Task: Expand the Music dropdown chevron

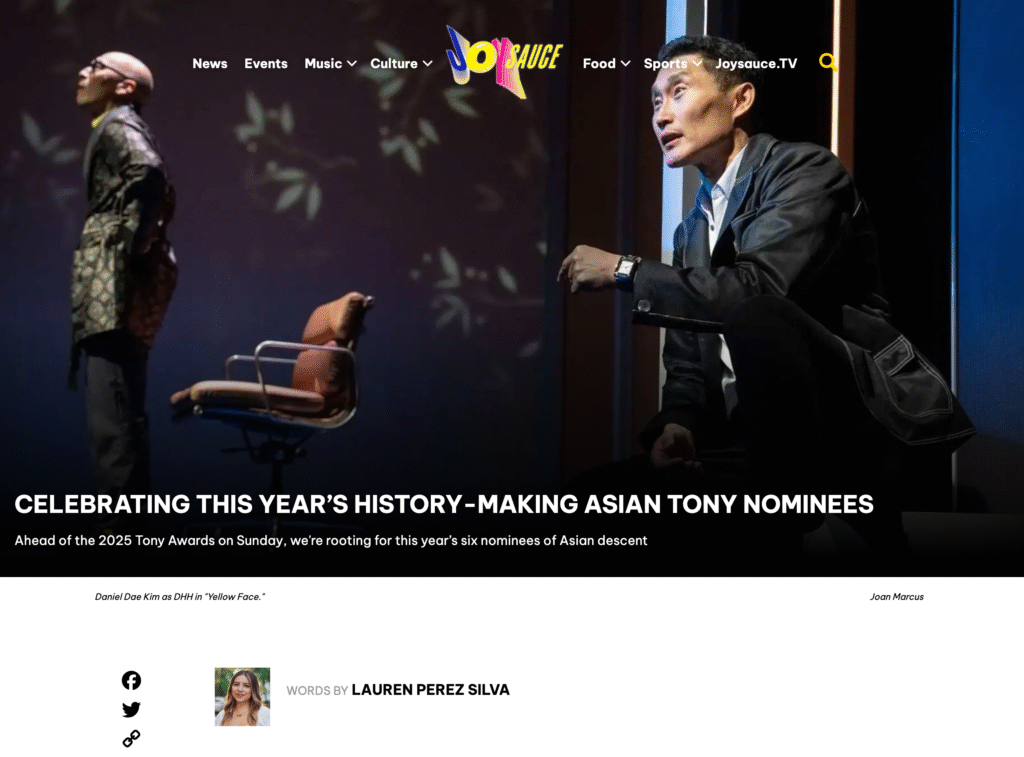Action: [x=352, y=63]
